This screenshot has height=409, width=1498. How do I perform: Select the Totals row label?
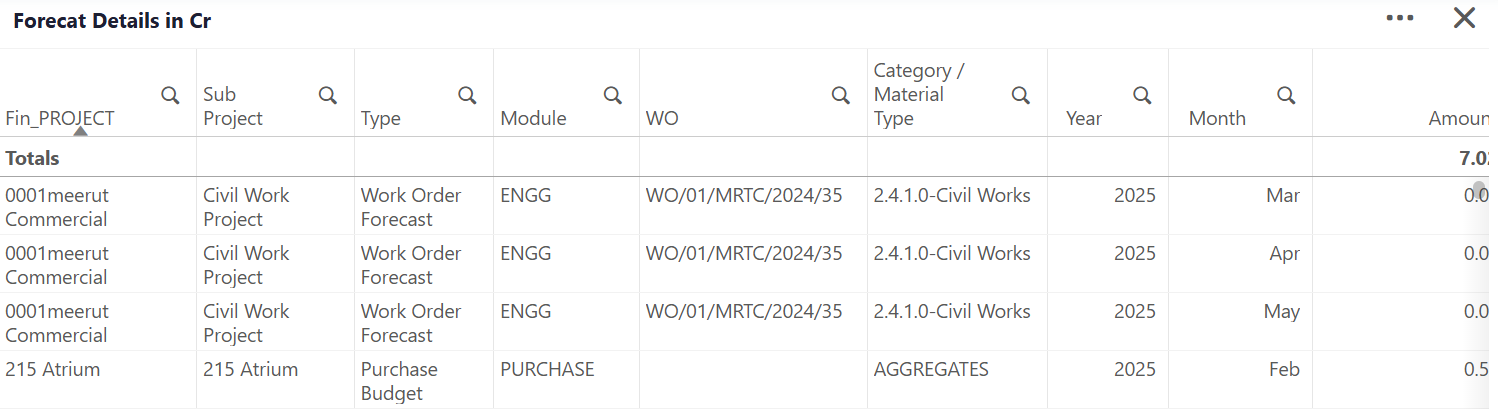point(32,158)
